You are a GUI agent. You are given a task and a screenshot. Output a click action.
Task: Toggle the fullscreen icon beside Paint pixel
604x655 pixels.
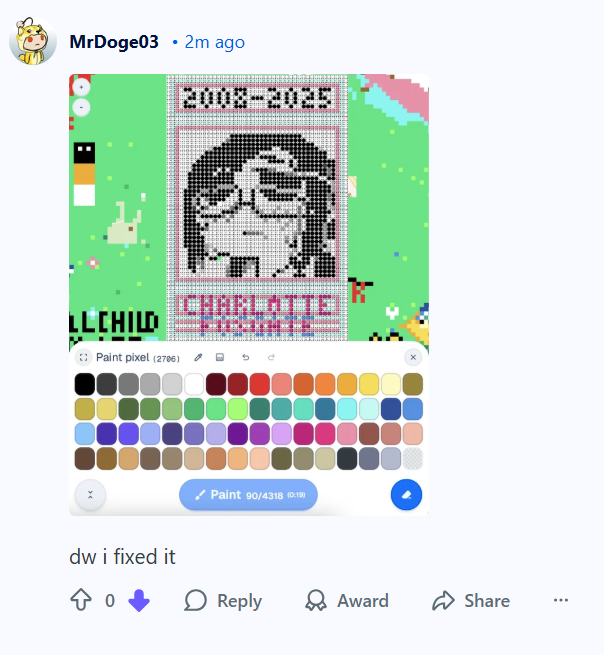84,357
